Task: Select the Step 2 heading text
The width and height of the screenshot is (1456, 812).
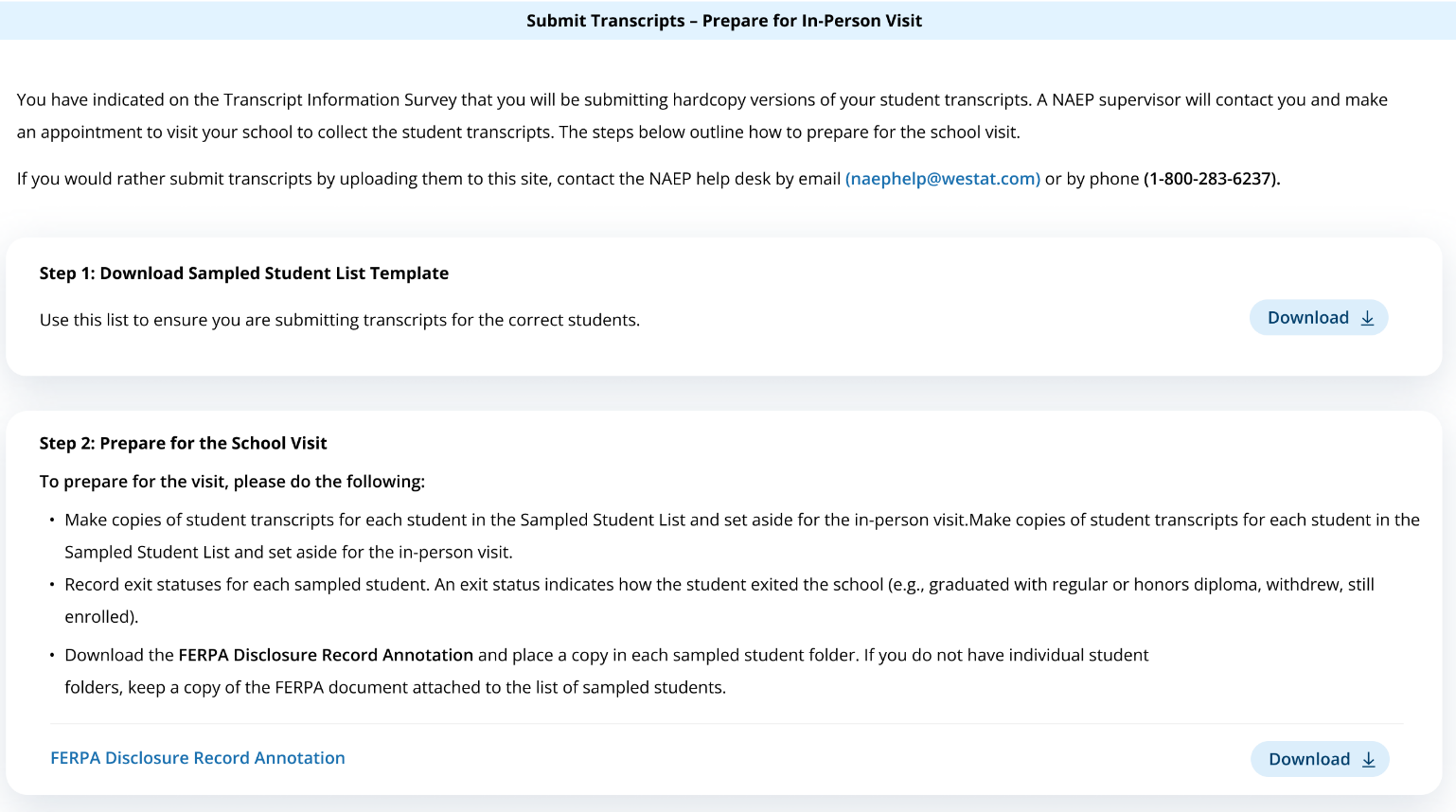Action: (184, 443)
